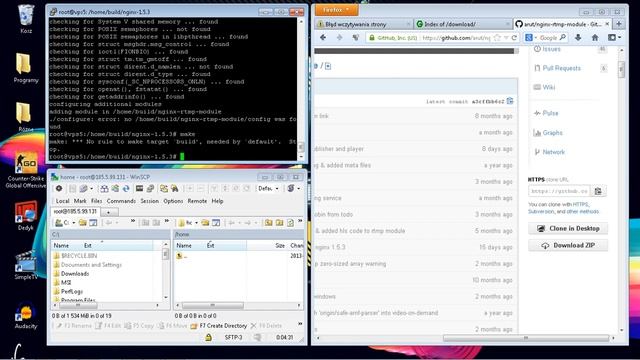Open terminal console icon in WinSCP toolbar
Screen dimensions: 640x360
coord(139,188)
